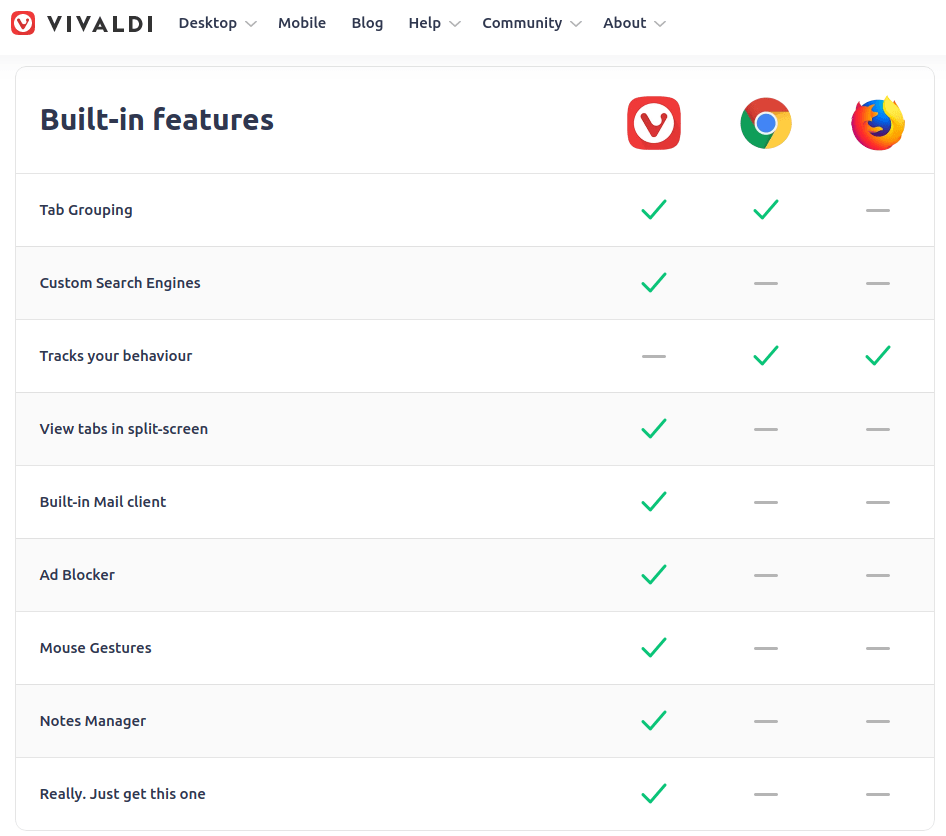The width and height of the screenshot is (946, 836).
Task: Click Vivaldi dash for Tracks your behaviour
Action: (654, 356)
